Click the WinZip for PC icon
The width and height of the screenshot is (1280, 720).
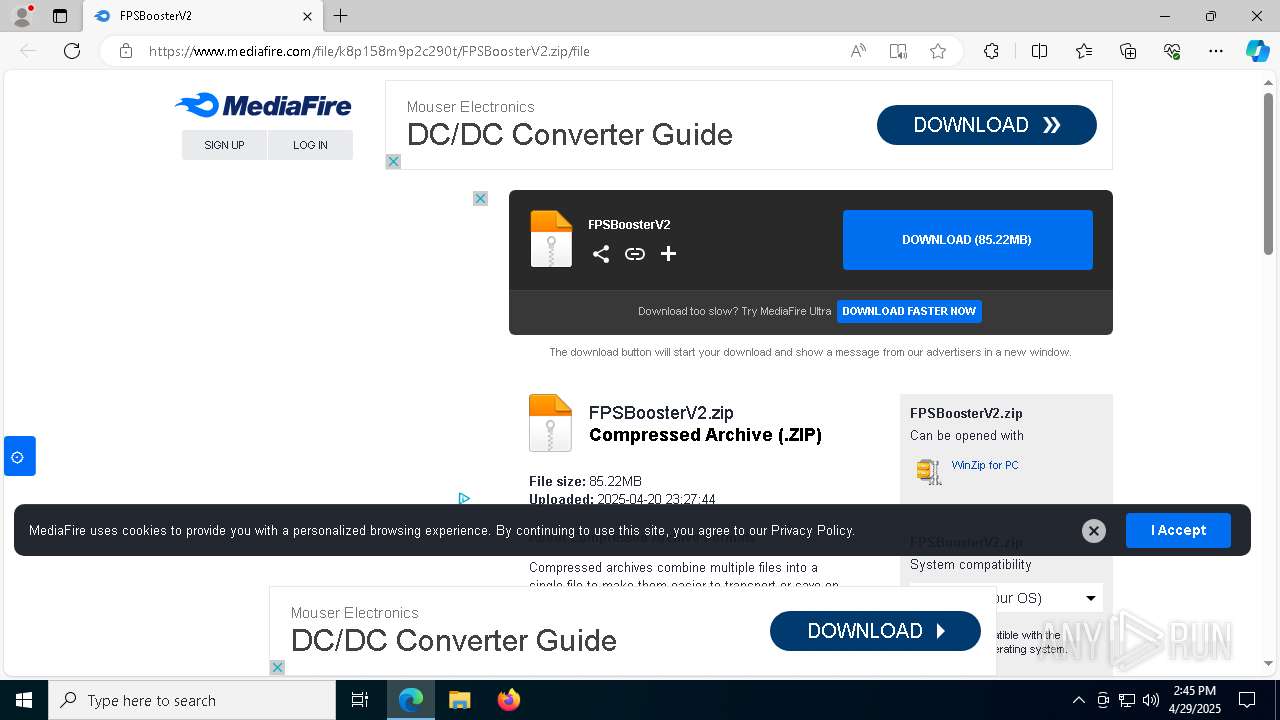click(x=929, y=471)
